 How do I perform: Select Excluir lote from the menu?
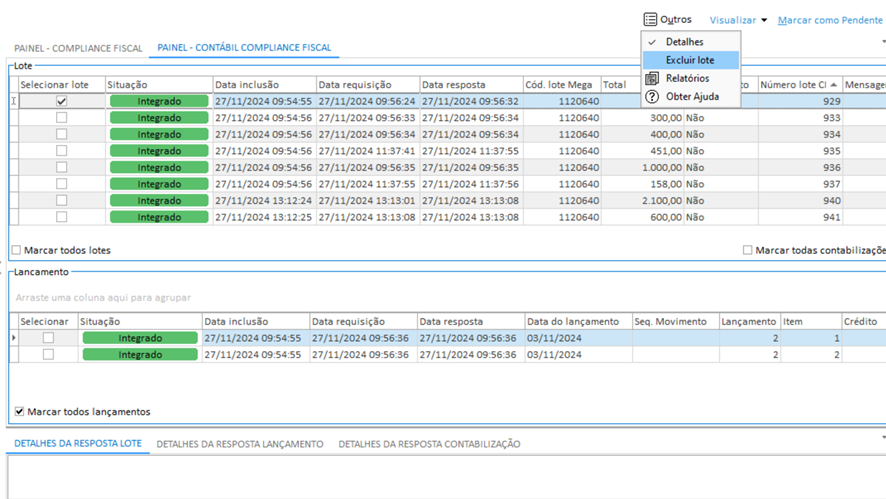[x=689, y=60]
